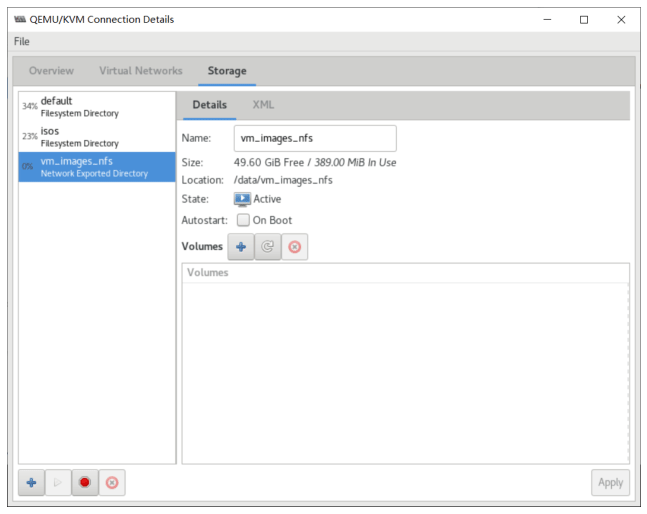The image size is (647, 514).
Task: Switch to the Overview tab
Action: coord(51,71)
